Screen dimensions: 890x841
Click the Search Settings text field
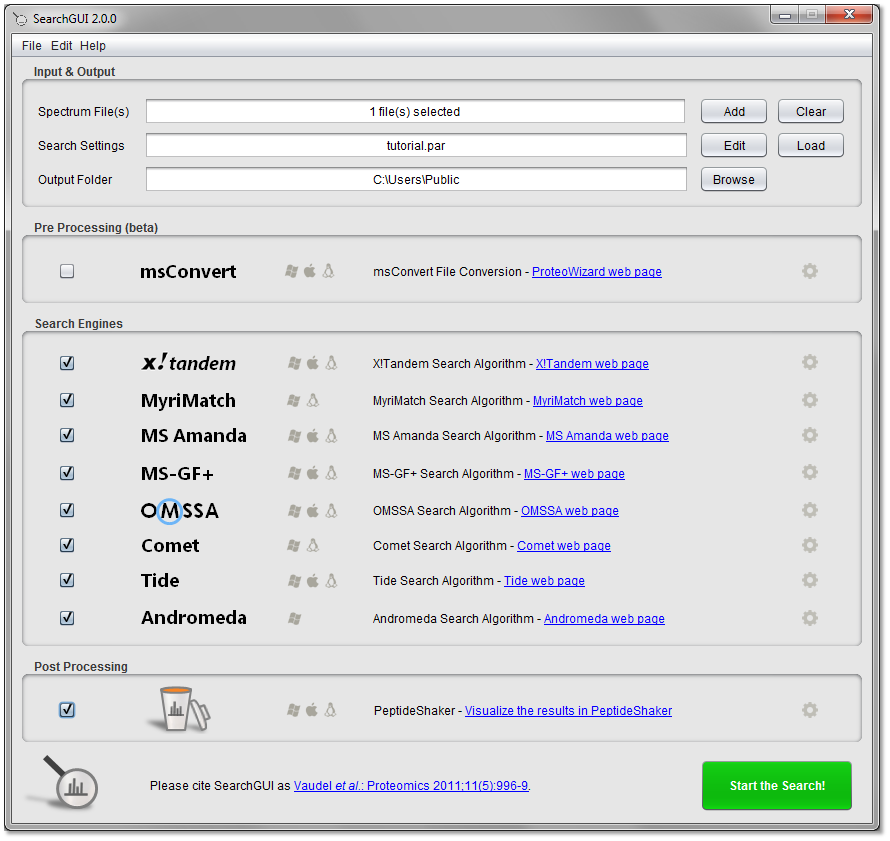coord(415,145)
